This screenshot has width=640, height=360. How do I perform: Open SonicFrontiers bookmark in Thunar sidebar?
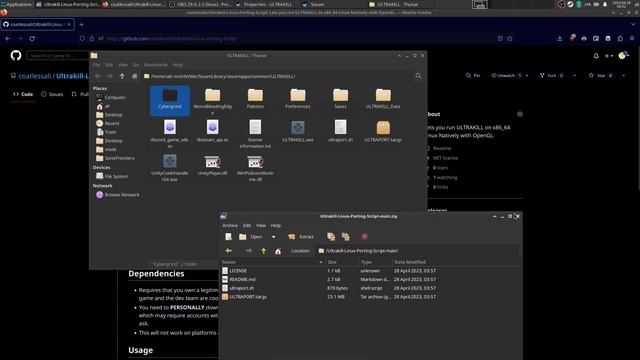115,158
